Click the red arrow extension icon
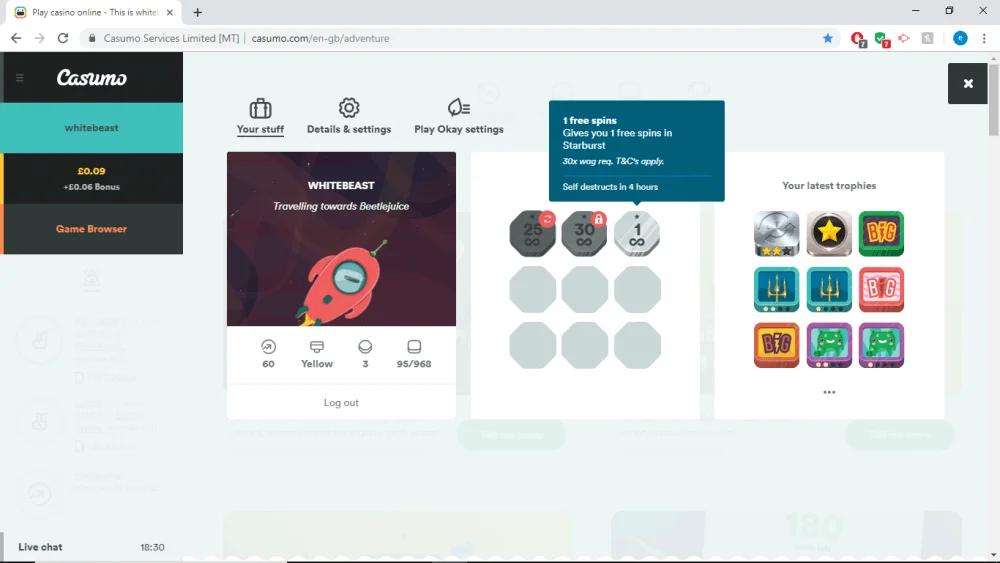The height and width of the screenshot is (563, 1000). pyautogui.click(x=904, y=38)
